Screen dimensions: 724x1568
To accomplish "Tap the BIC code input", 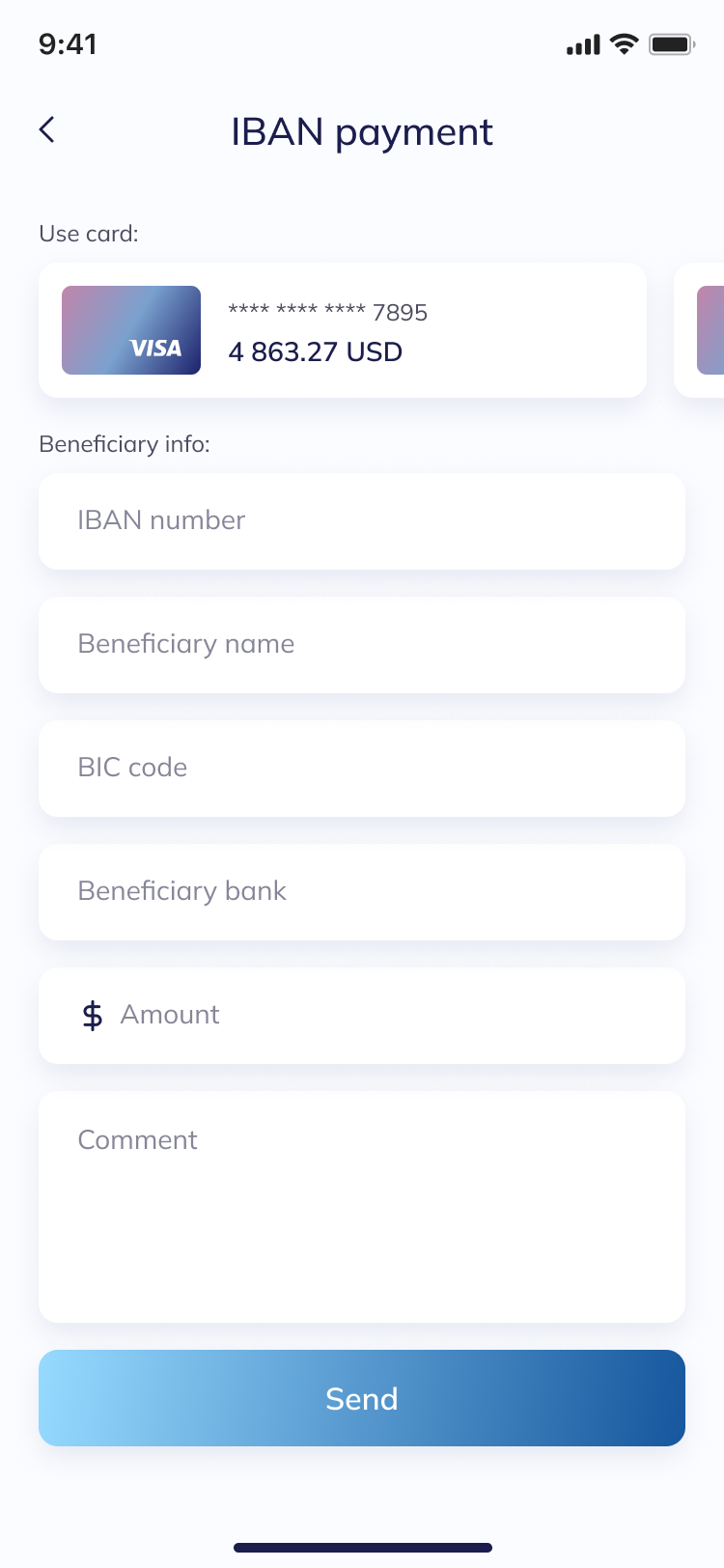I will 362,769.
